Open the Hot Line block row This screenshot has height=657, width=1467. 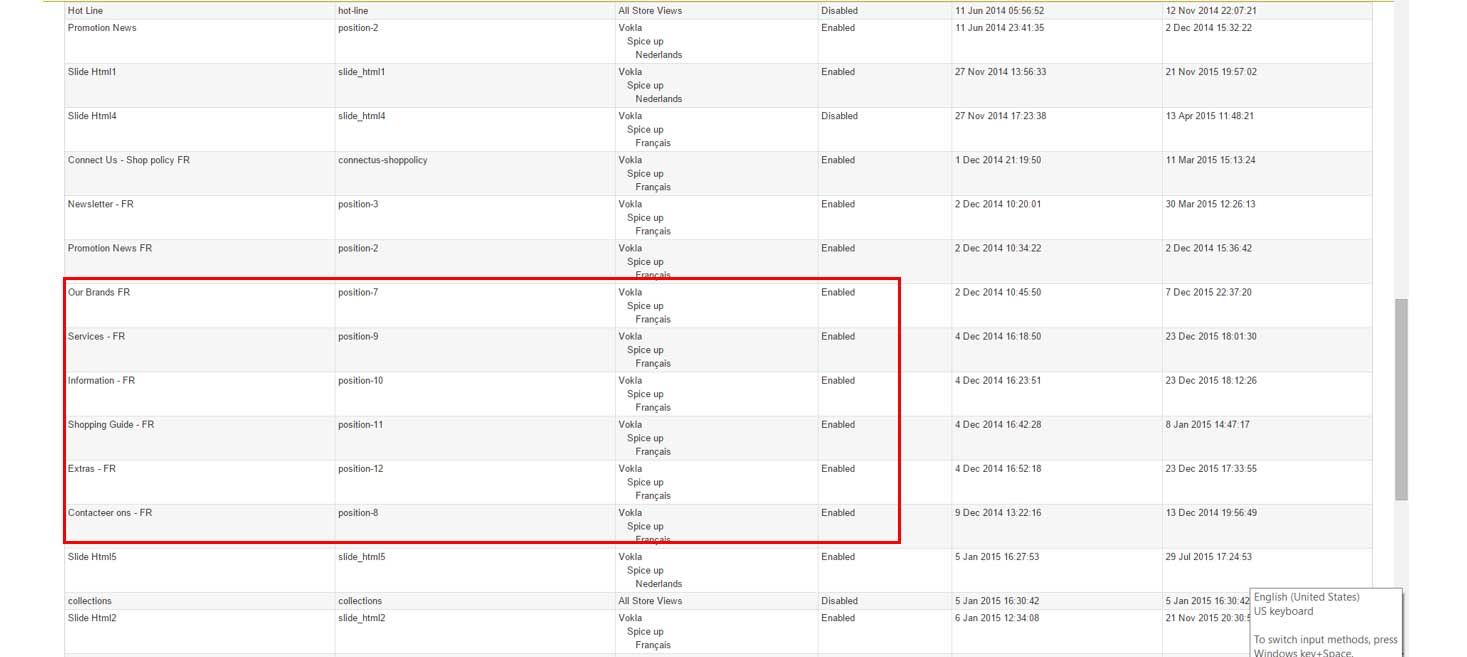click(x=85, y=11)
